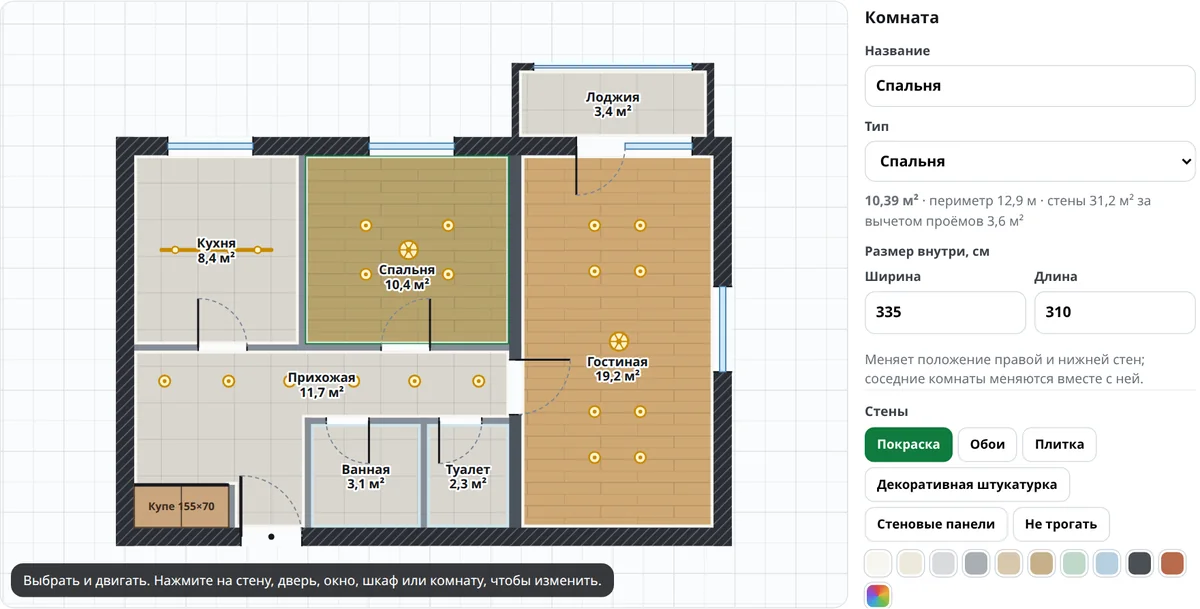Choose Стеновые панели wall finish
Screen dimensions: 1200x609
pyautogui.click(x=936, y=524)
